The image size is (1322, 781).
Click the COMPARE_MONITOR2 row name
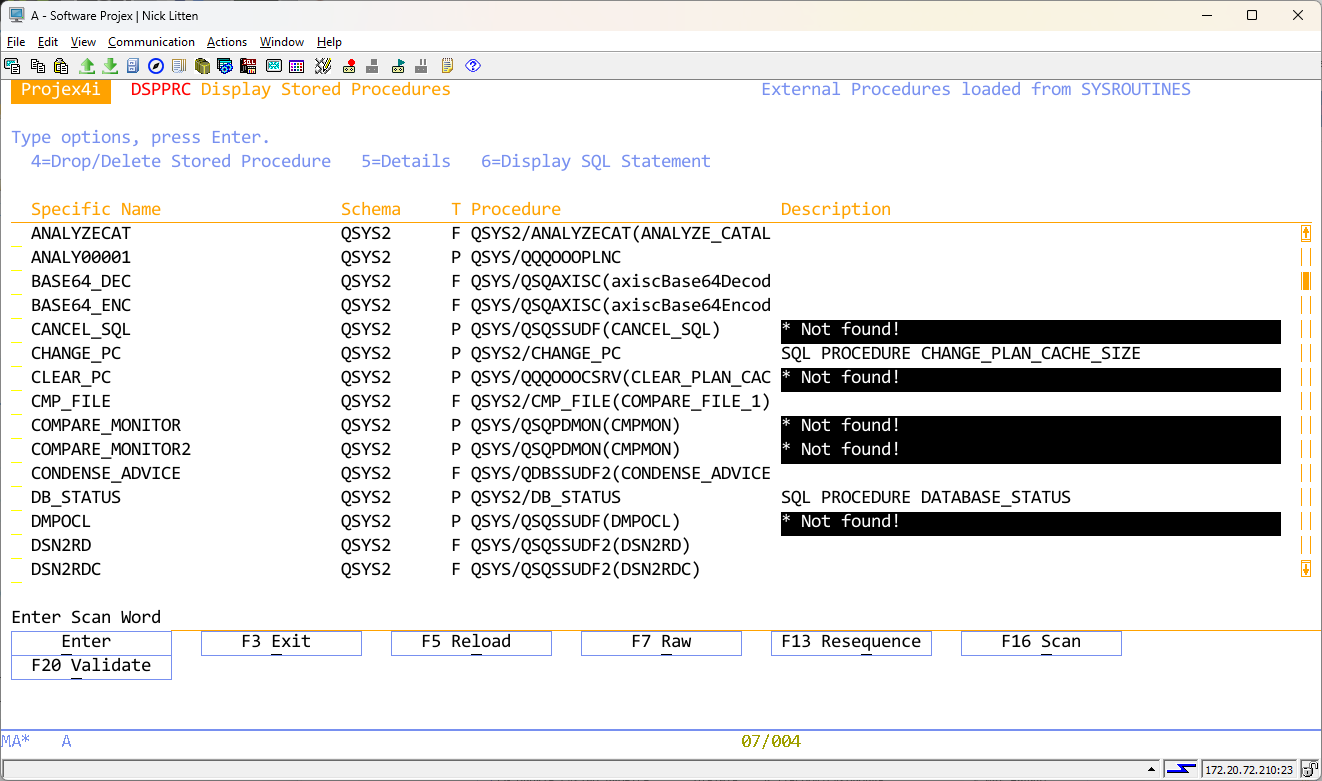click(x=111, y=449)
